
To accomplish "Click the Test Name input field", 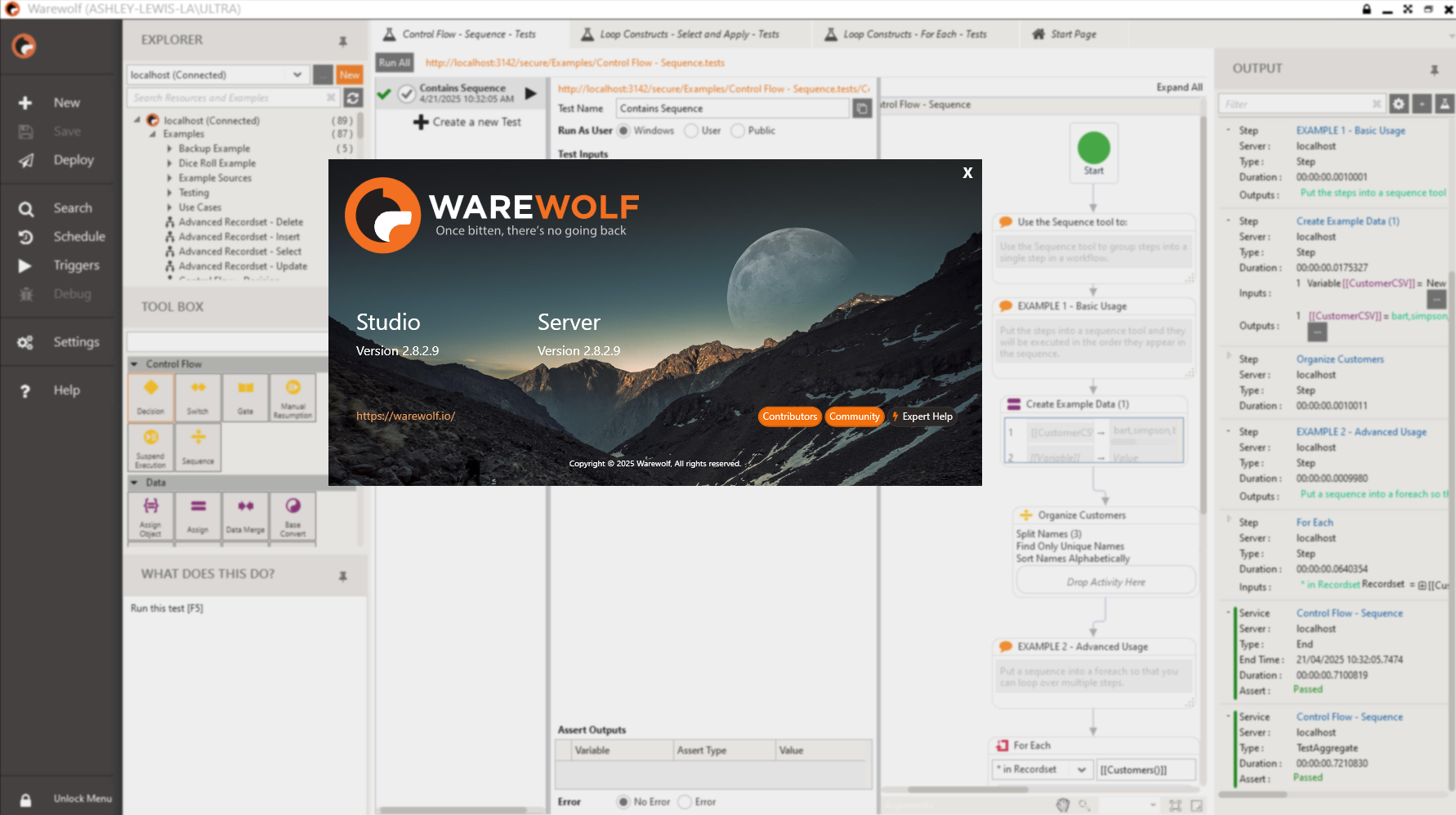I will pyautogui.click(x=733, y=109).
